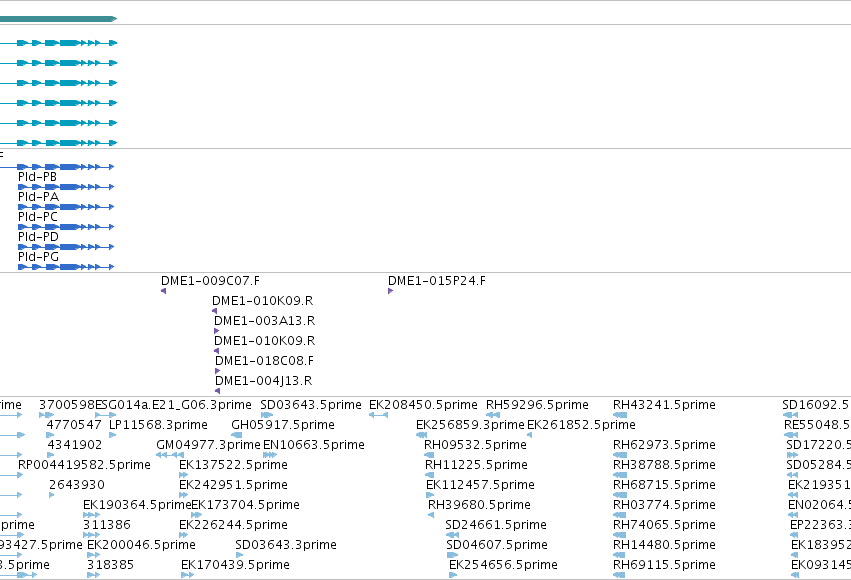Select EST EK170439.5prime
Viewport: 851px width, 580px height.
[x=236, y=565]
